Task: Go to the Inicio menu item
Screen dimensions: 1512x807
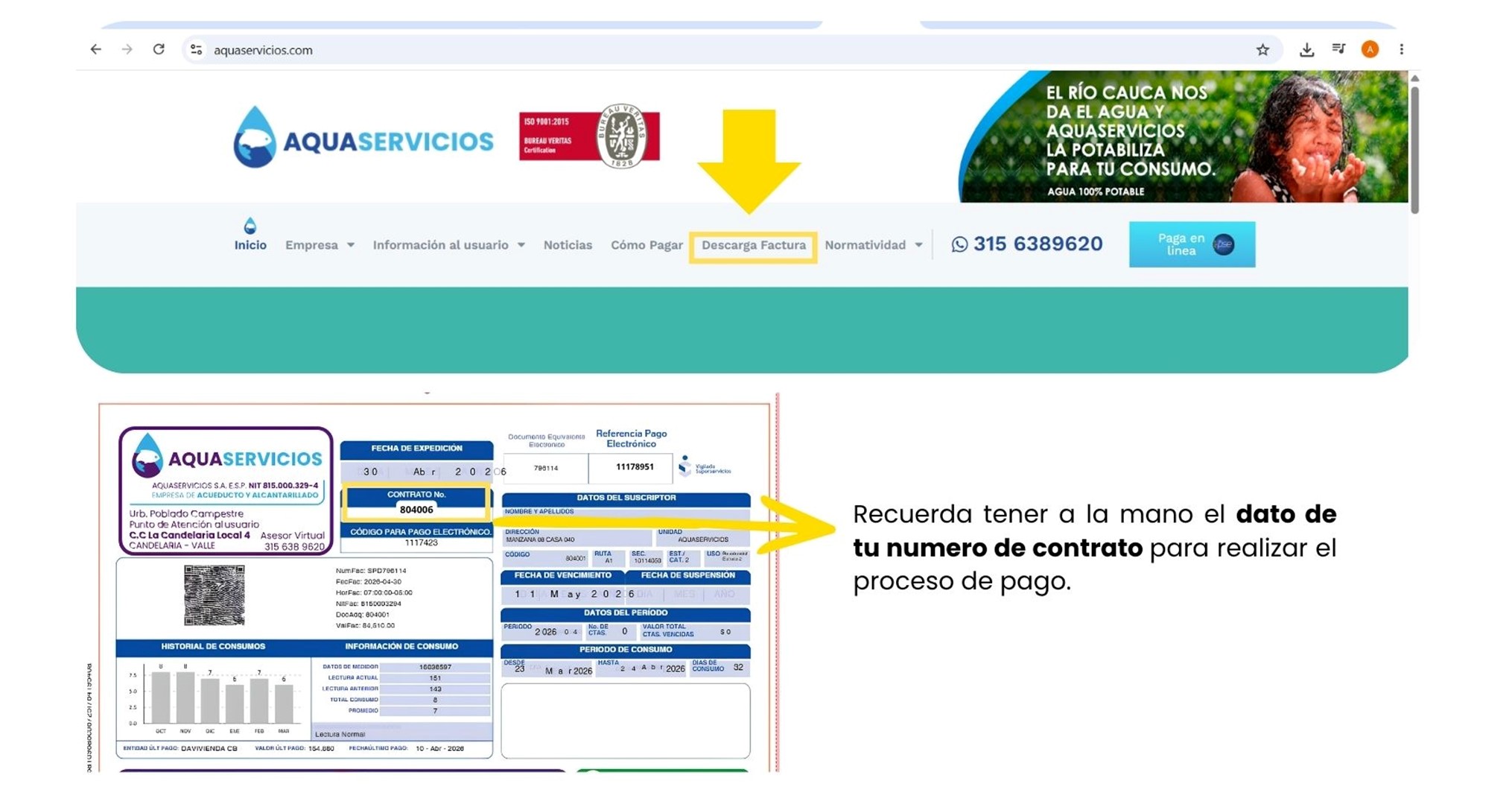Action: tap(250, 245)
